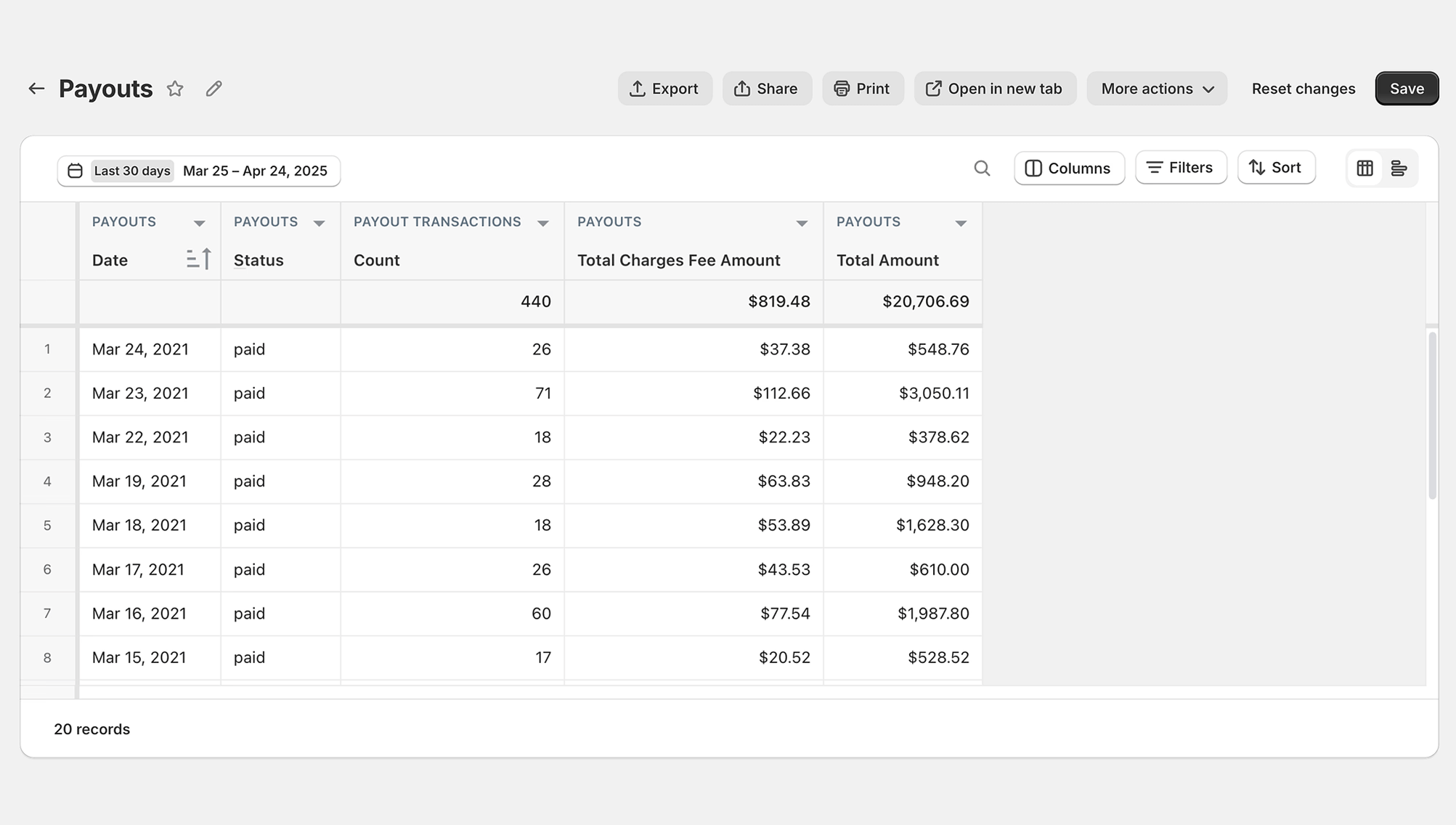Open dropdown arrow on Total Amount column
Image resolution: width=1456 pixels, height=825 pixels.
pyautogui.click(x=960, y=223)
